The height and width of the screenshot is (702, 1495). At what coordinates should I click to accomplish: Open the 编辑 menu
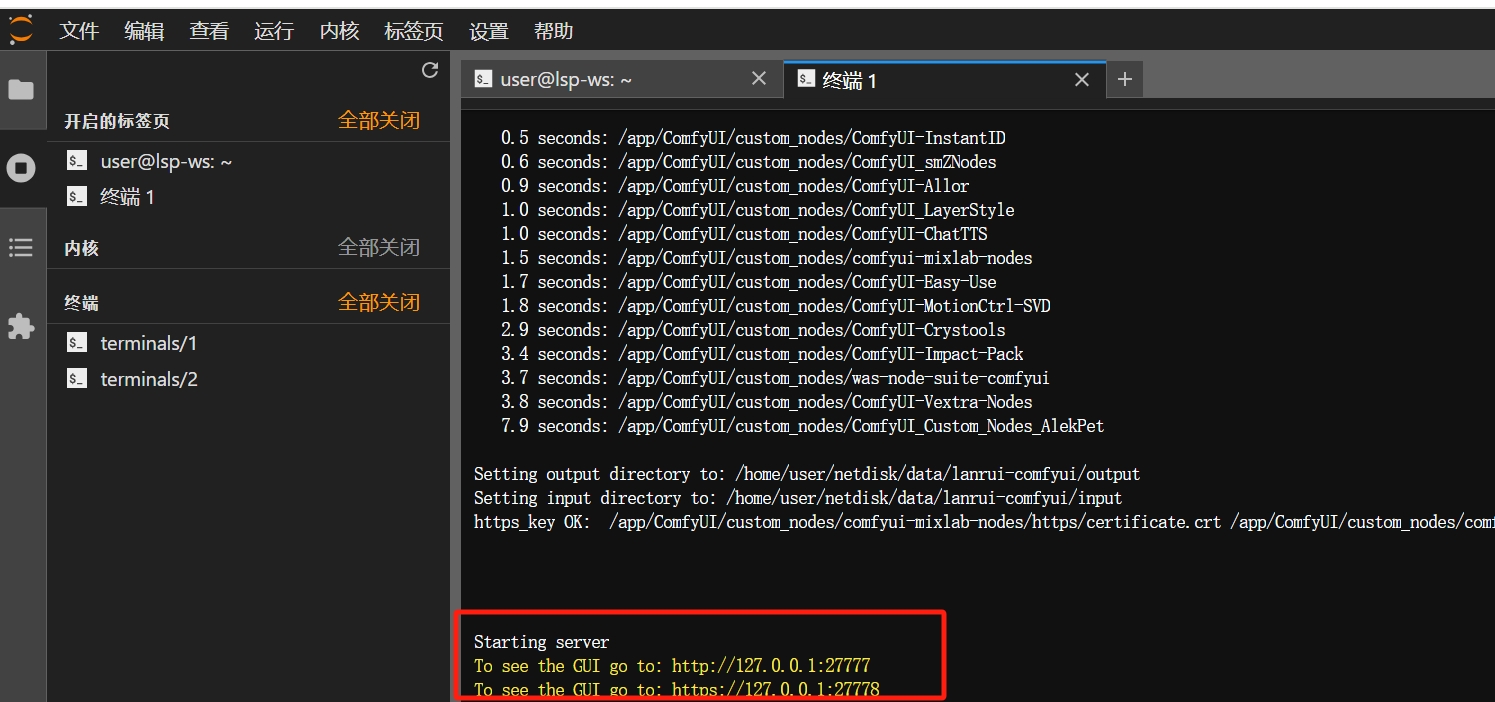[144, 31]
